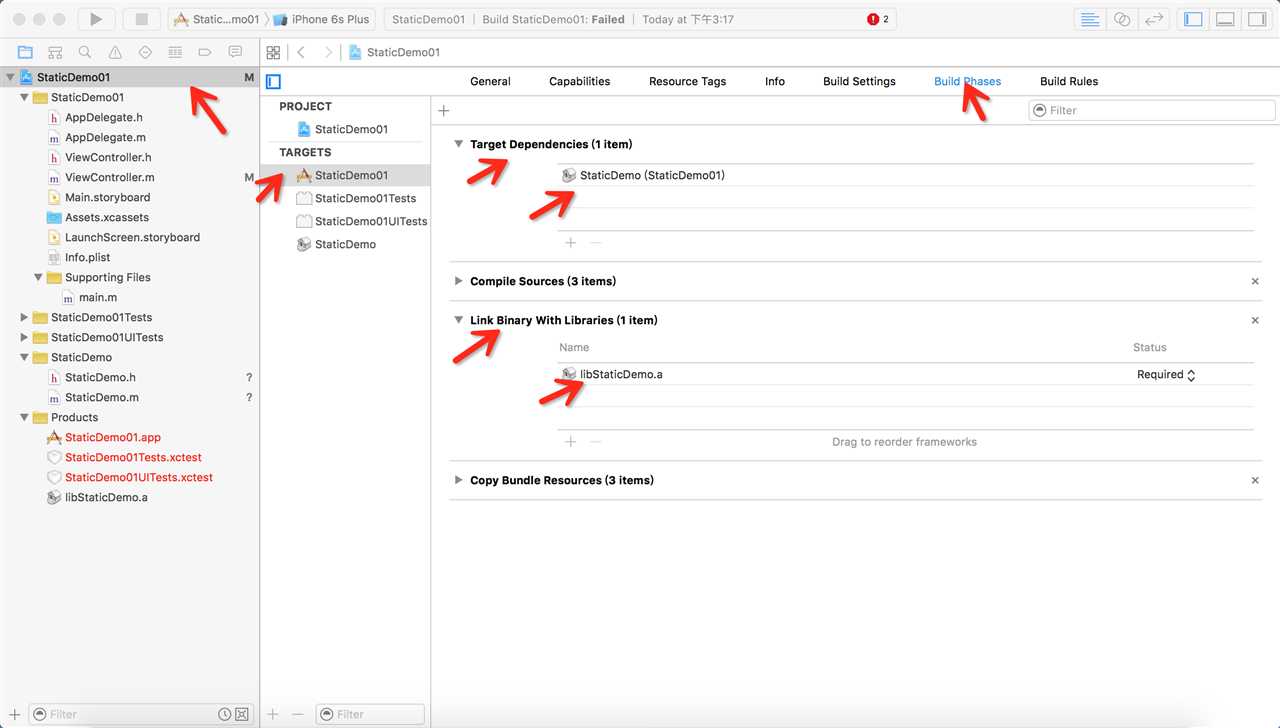
Task: Open the Build Rules tab
Action: click(1069, 81)
